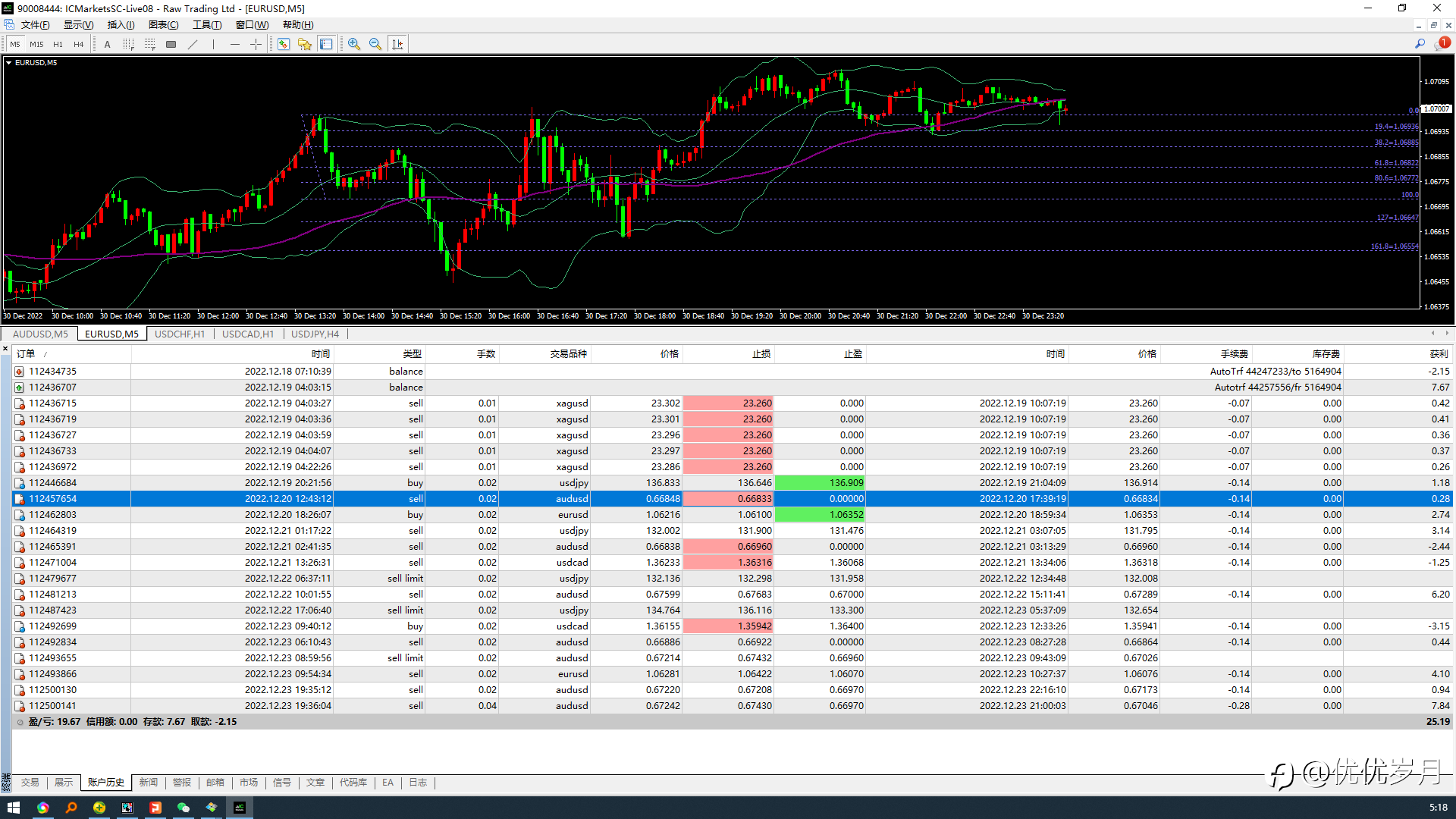Open the 交易 terminal tab
This screenshot has height=819, width=1456.
click(x=30, y=783)
